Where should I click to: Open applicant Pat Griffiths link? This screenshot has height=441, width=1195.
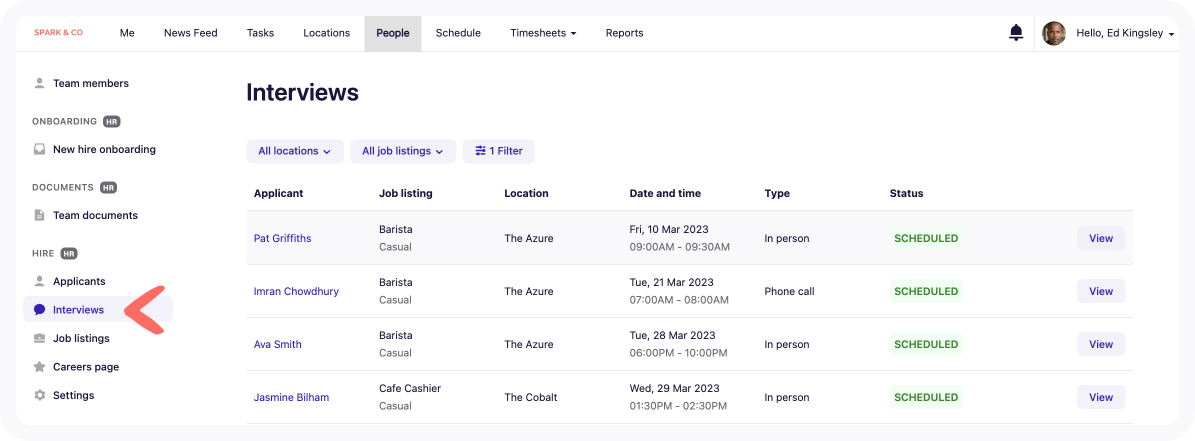point(283,238)
